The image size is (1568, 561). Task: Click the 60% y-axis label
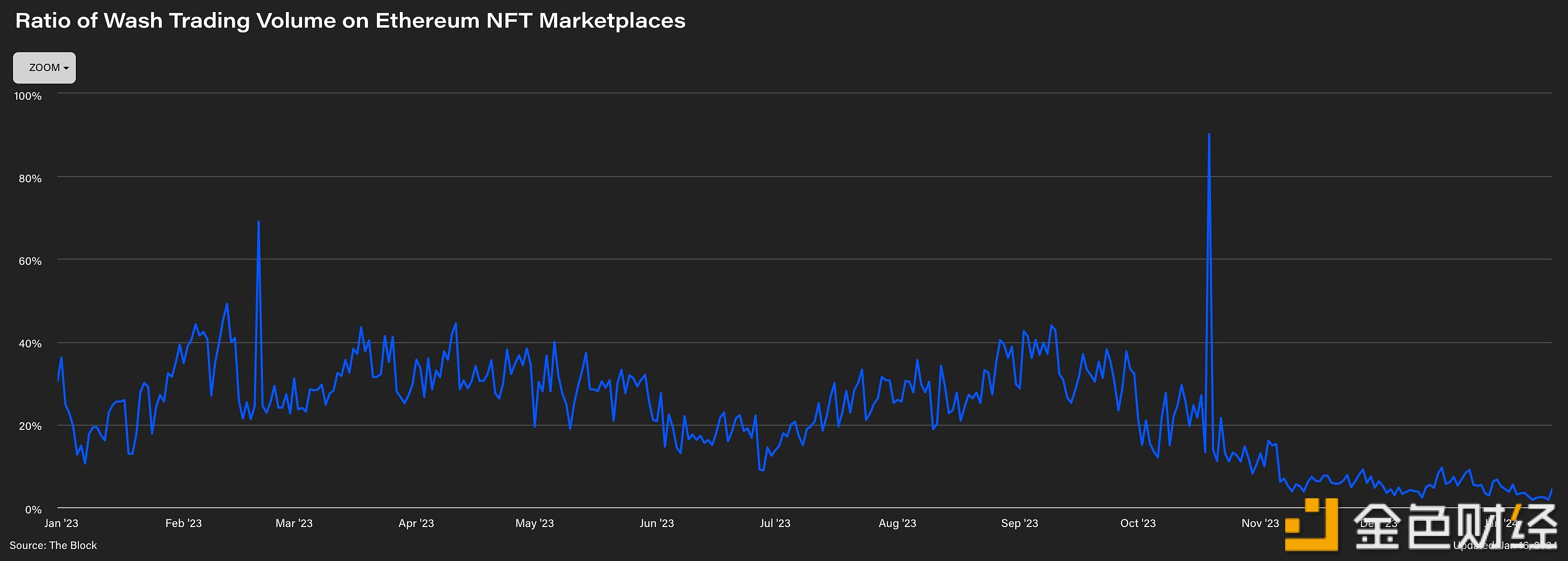(x=30, y=261)
